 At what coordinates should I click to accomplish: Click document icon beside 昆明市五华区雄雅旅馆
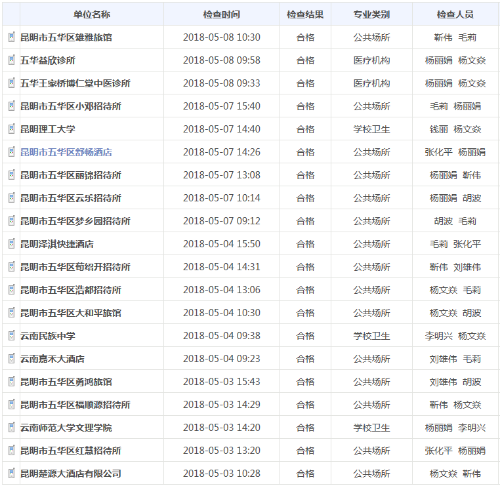tap(12, 37)
